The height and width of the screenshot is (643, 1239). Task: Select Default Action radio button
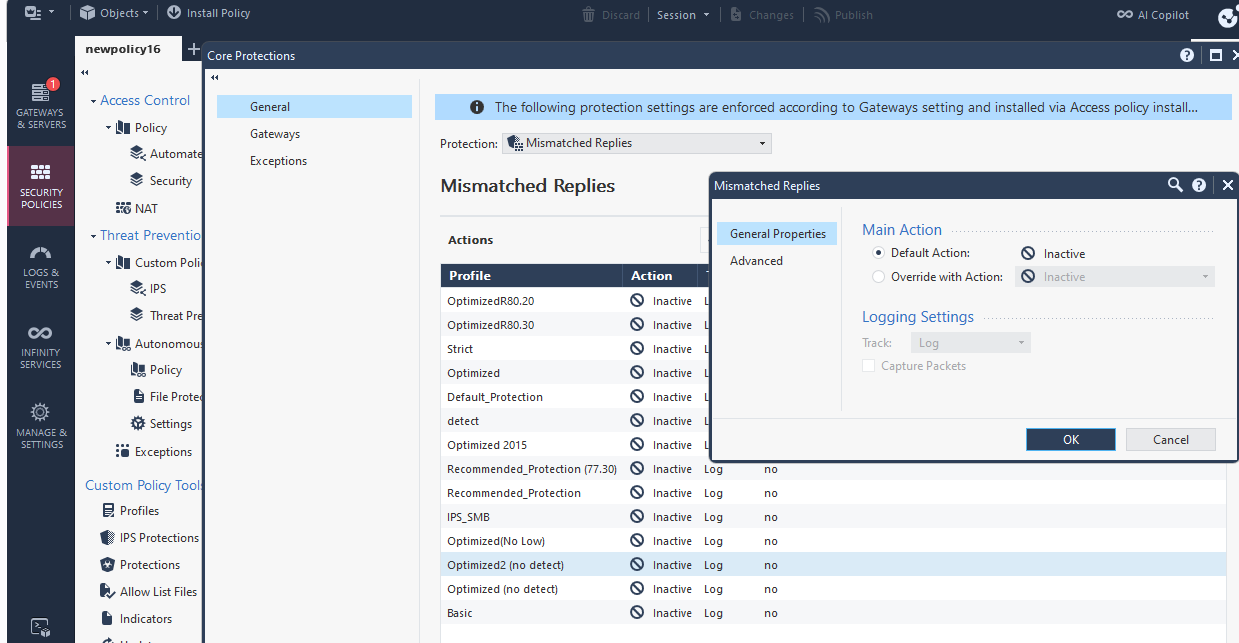(879, 253)
